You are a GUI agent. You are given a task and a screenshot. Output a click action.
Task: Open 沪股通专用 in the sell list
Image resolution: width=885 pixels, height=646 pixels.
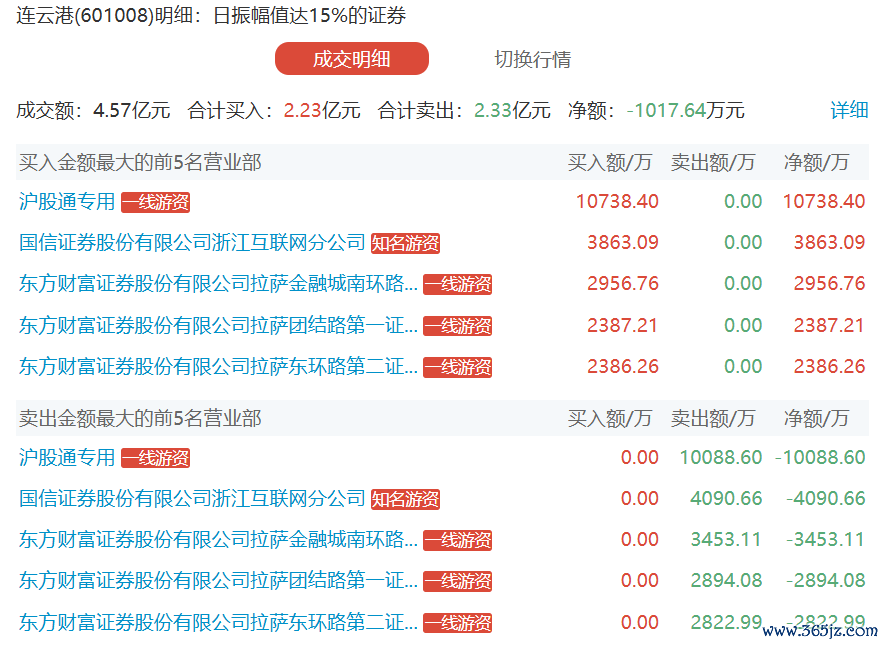[x=67, y=458]
